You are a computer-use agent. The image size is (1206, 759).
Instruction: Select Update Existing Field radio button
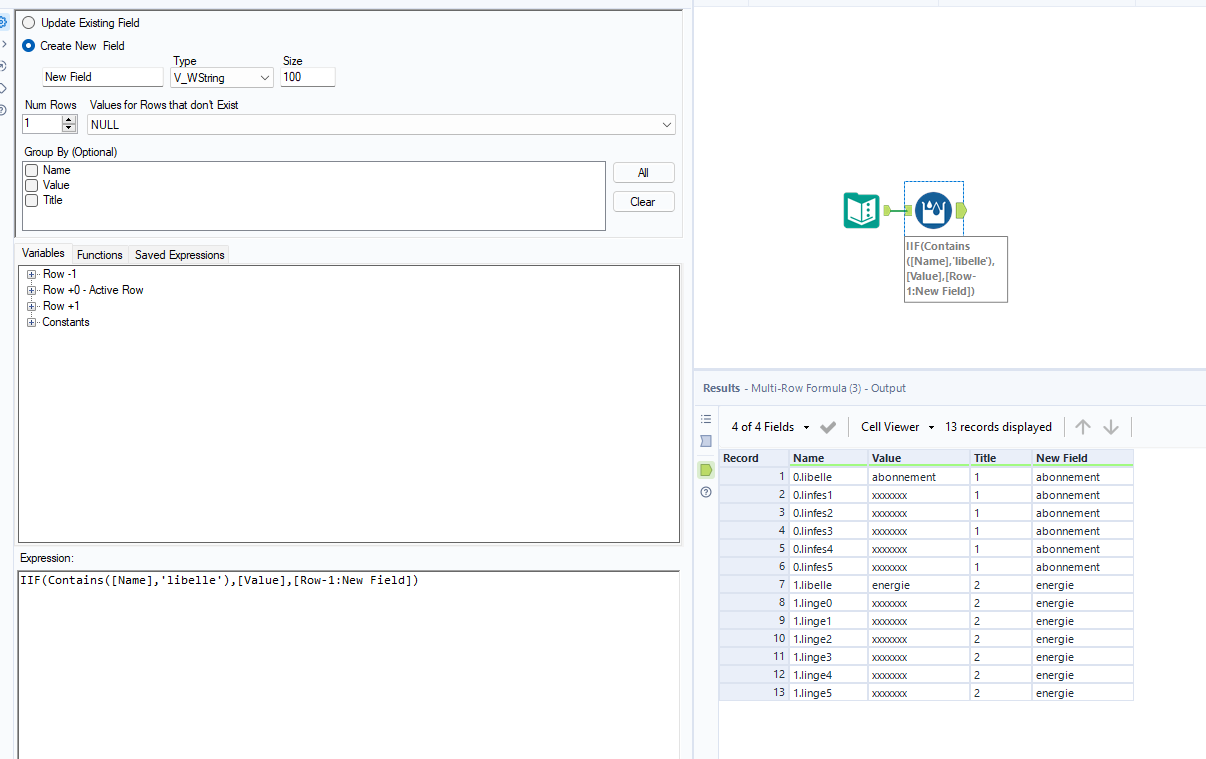tap(29, 23)
